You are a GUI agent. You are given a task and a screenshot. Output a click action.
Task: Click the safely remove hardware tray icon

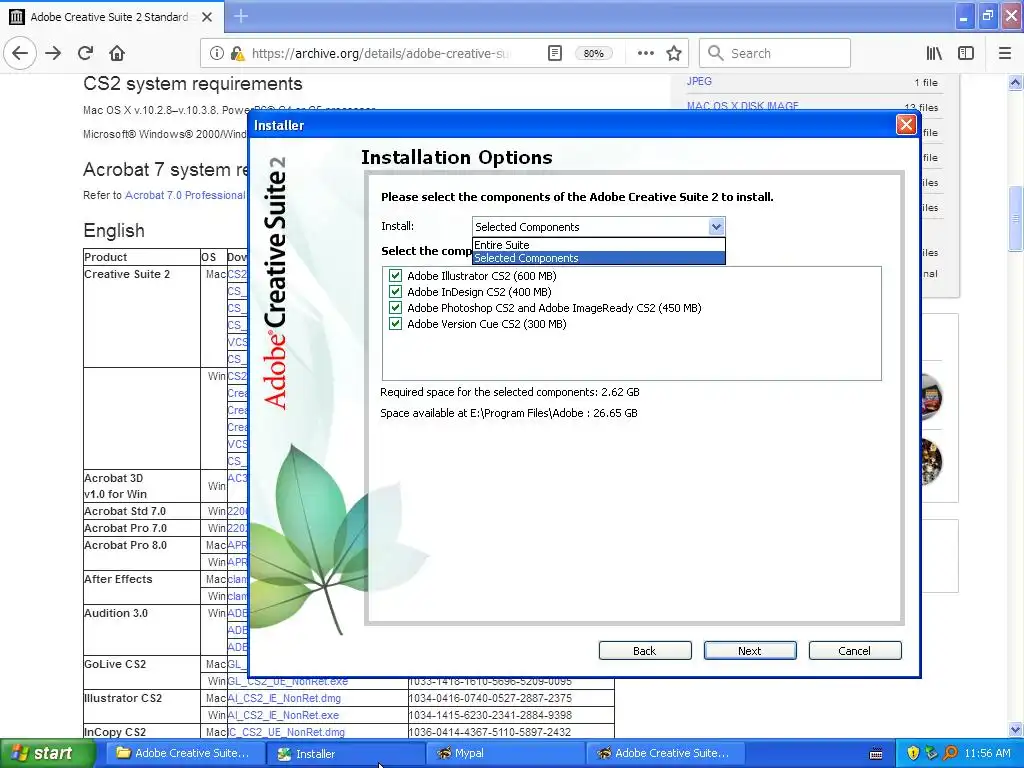coord(931,753)
